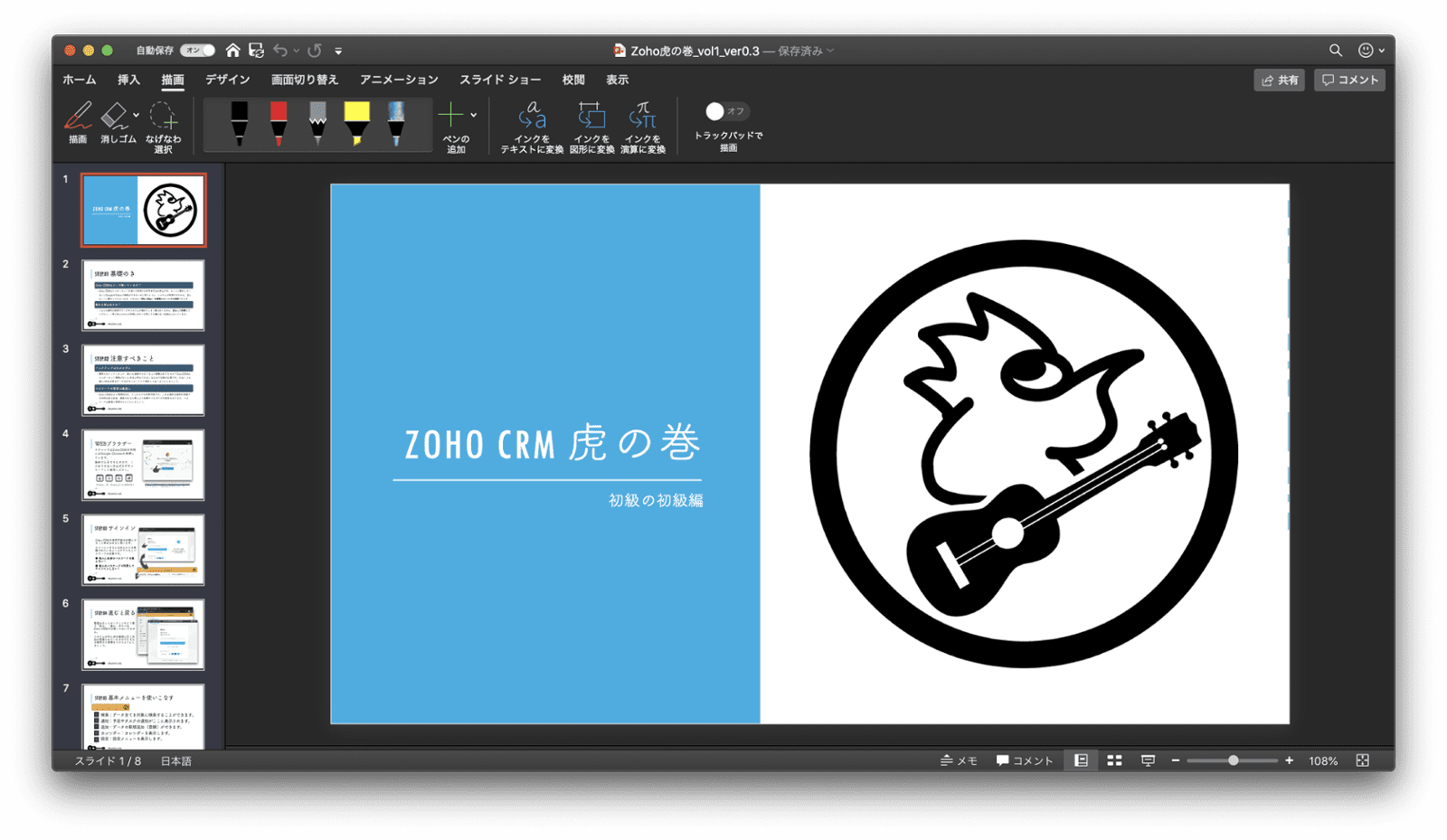Click fit slide to window icon
Viewport: 1447px width, 840px height.
pyautogui.click(x=1363, y=760)
